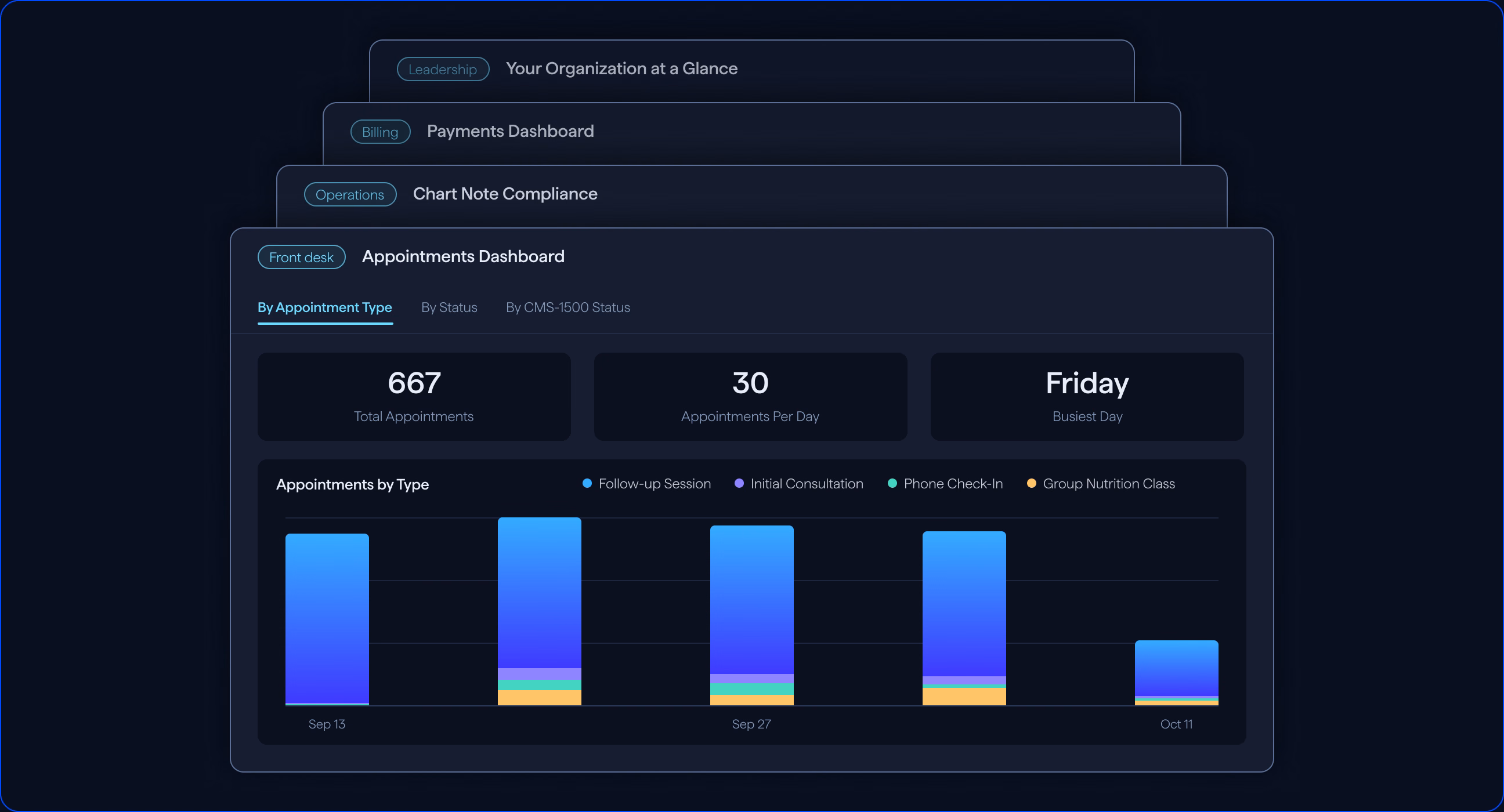Select the By CMS-1500 Status tab

[567, 307]
